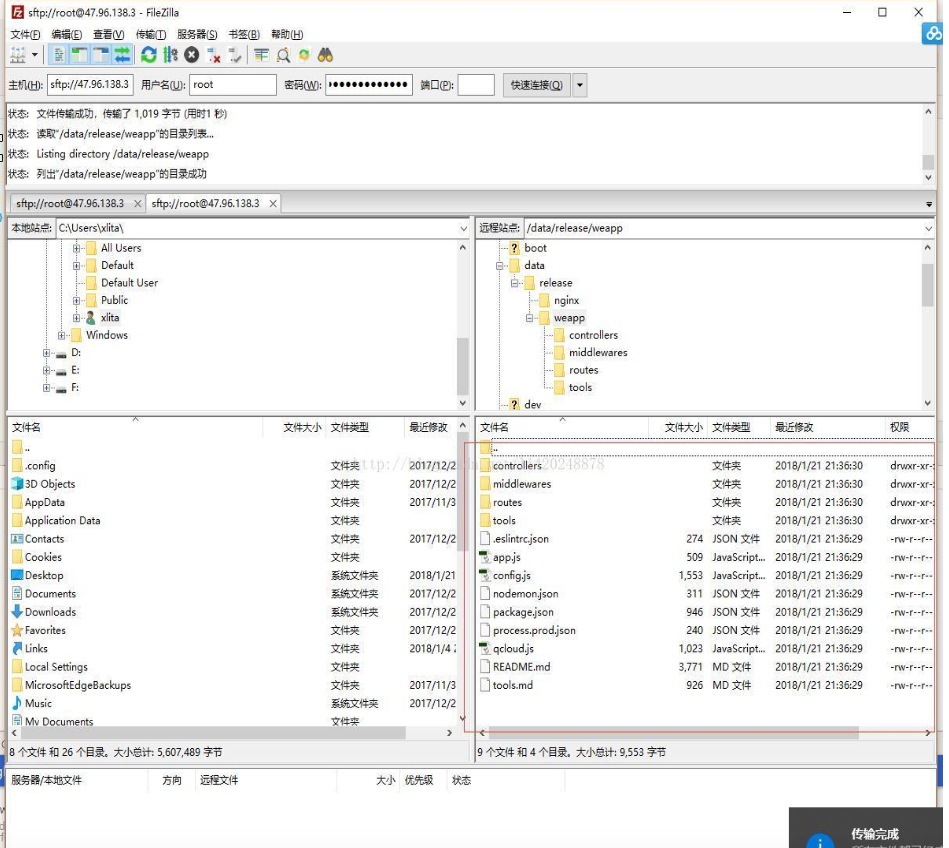Toggle the transfer queue display
This screenshot has height=848, width=949.
point(122,56)
